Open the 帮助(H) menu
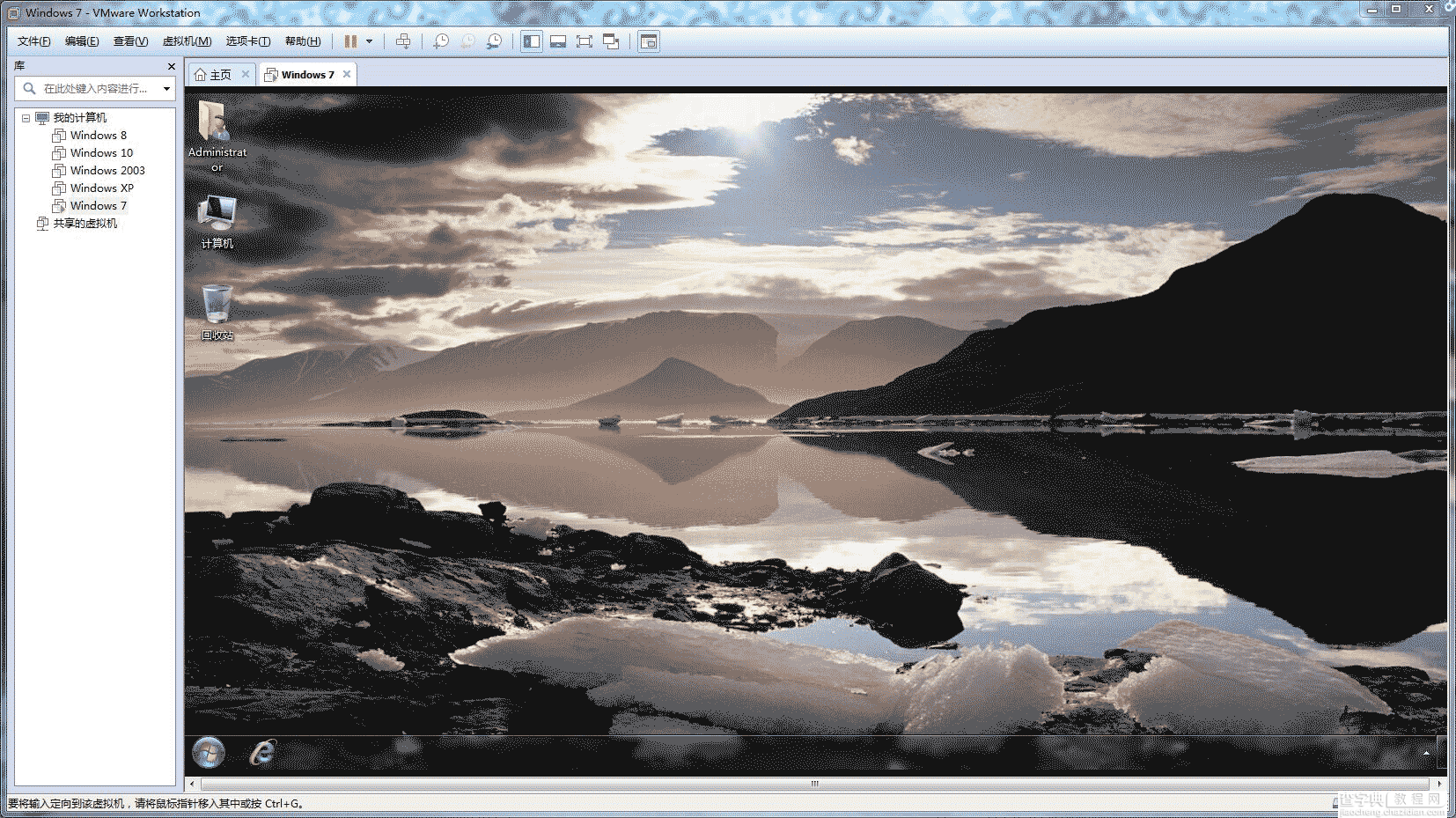Image resolution: width=1456 pixels, height=818 pixels. [303, 41]
